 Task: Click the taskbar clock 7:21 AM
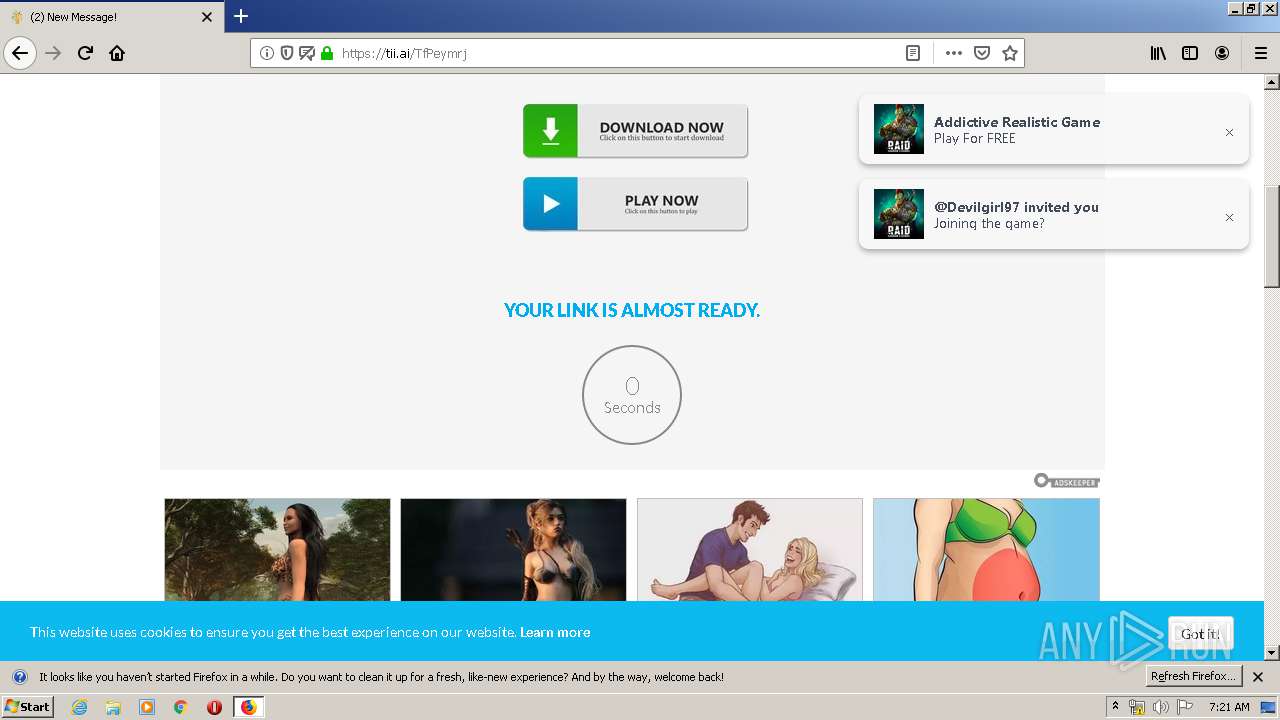tap(1229, 707)
